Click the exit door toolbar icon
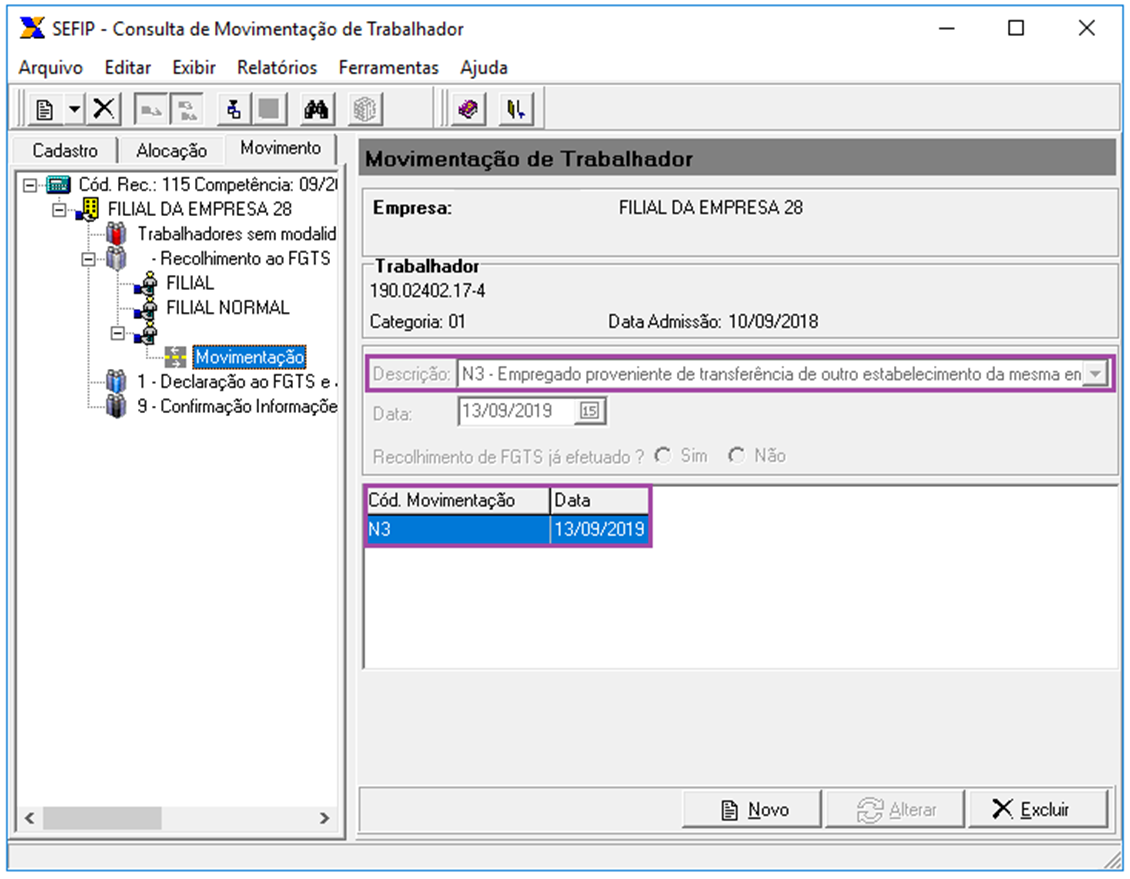This screenshot has width=1130, height=879. point(516,110)
